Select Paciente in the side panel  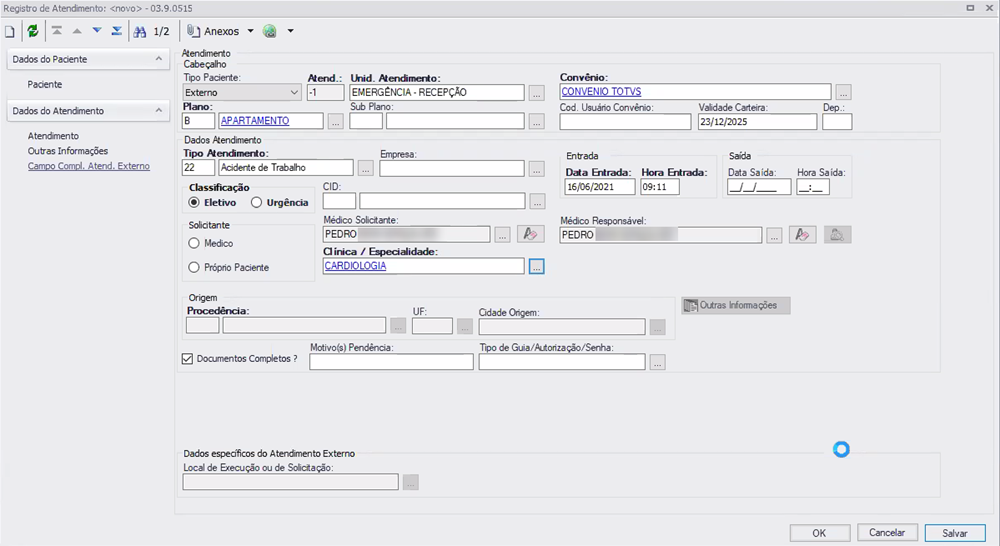click(x=45, y=84)
